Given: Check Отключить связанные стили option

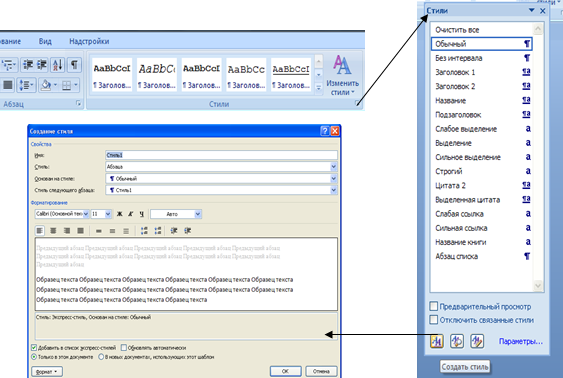Looking at the screenshot, I should pyautogui.click(x=434, y=319).
